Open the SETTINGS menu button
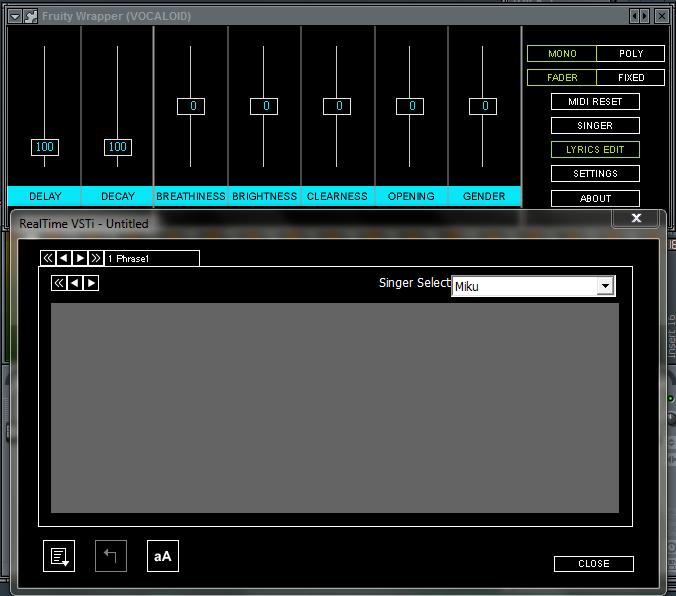Viewport: 676px width, 596px height. [595, 173]
